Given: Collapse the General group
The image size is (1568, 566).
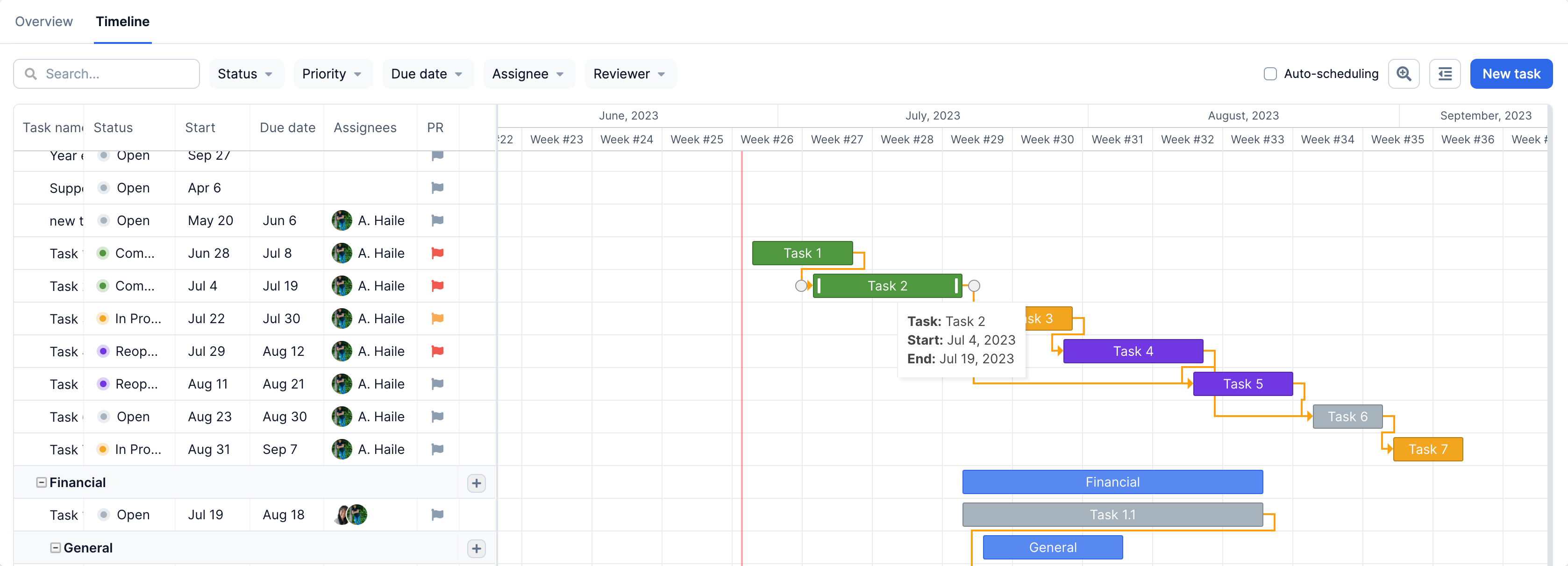Looking at the screenshot, I should 56,547.
